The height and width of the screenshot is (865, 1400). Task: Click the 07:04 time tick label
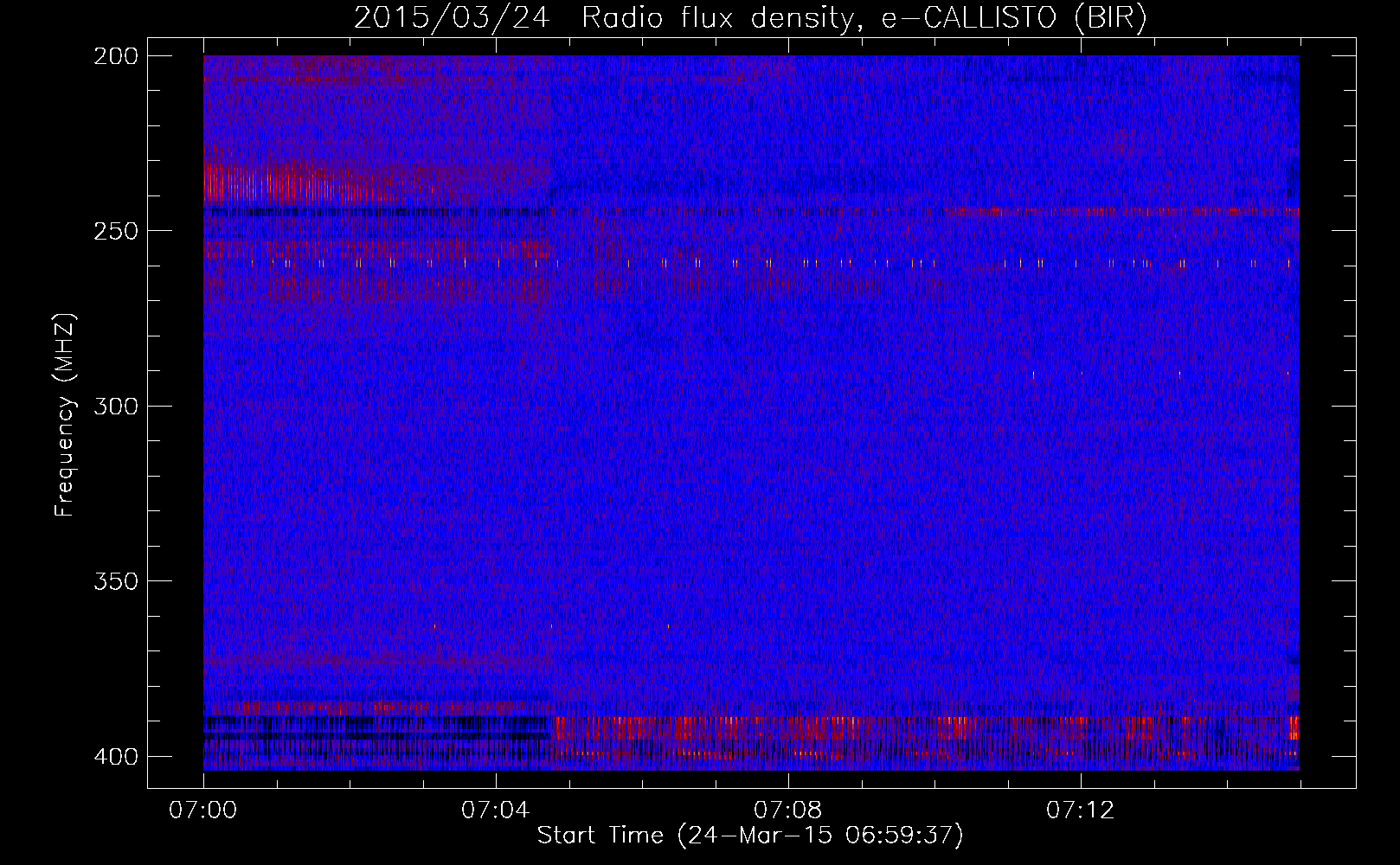[496, 811]
